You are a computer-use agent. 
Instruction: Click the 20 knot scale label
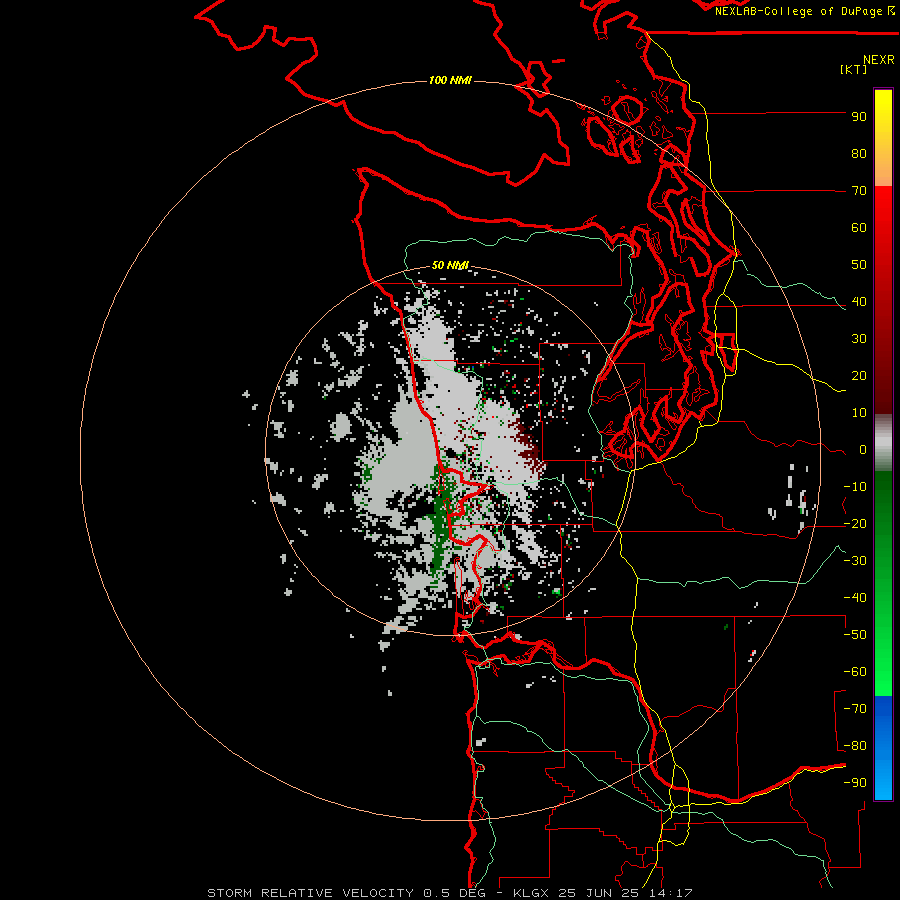pos(859,376)
